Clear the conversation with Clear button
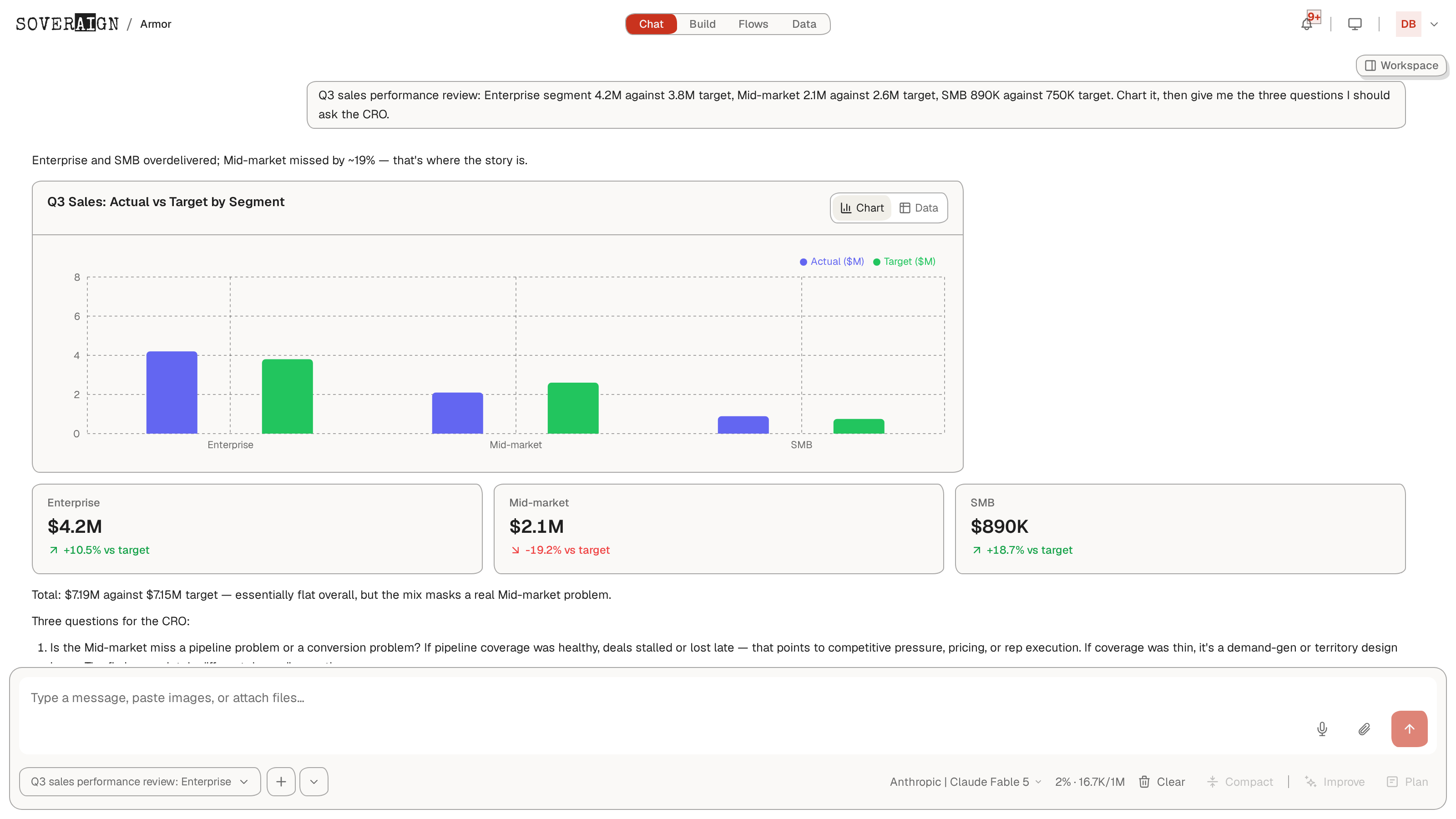This screenshot has height=819, width=1456. coord(1162,782)
